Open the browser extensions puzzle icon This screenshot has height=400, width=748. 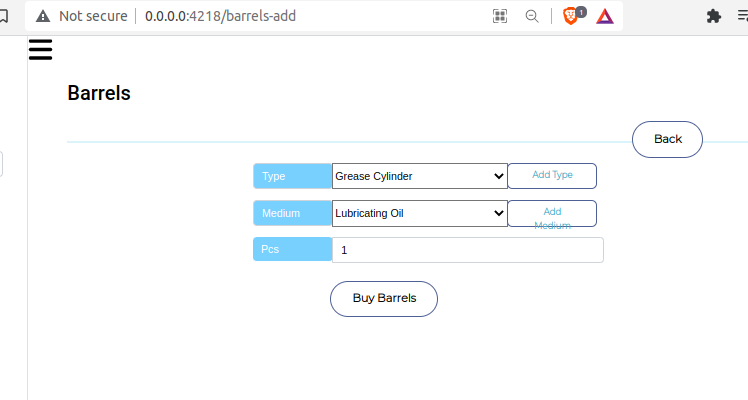click(x=713, y=16)
